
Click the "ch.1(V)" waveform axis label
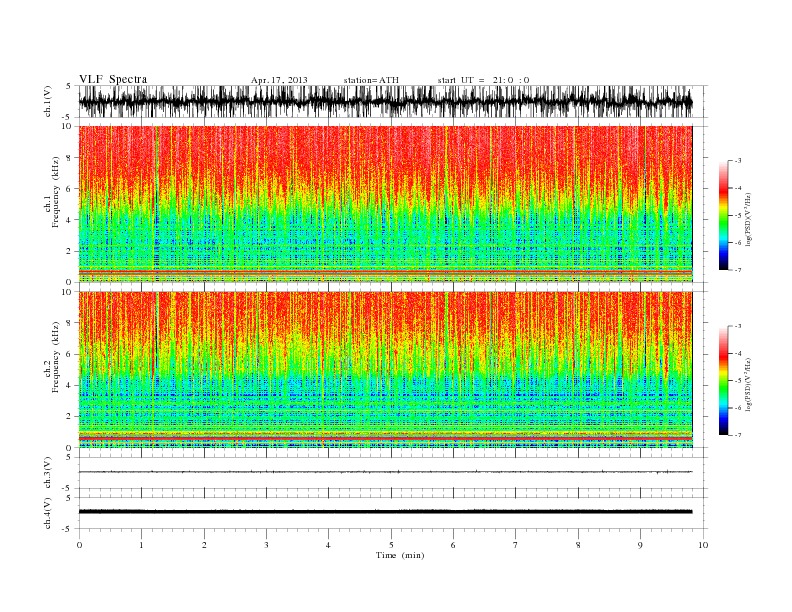point(47,102)
